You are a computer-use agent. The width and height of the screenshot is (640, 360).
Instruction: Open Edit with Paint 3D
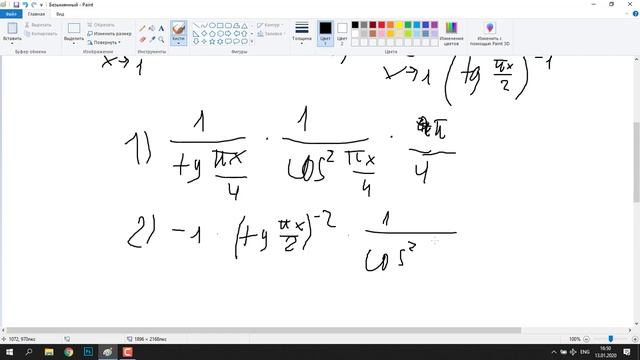(x=489, y=33)
